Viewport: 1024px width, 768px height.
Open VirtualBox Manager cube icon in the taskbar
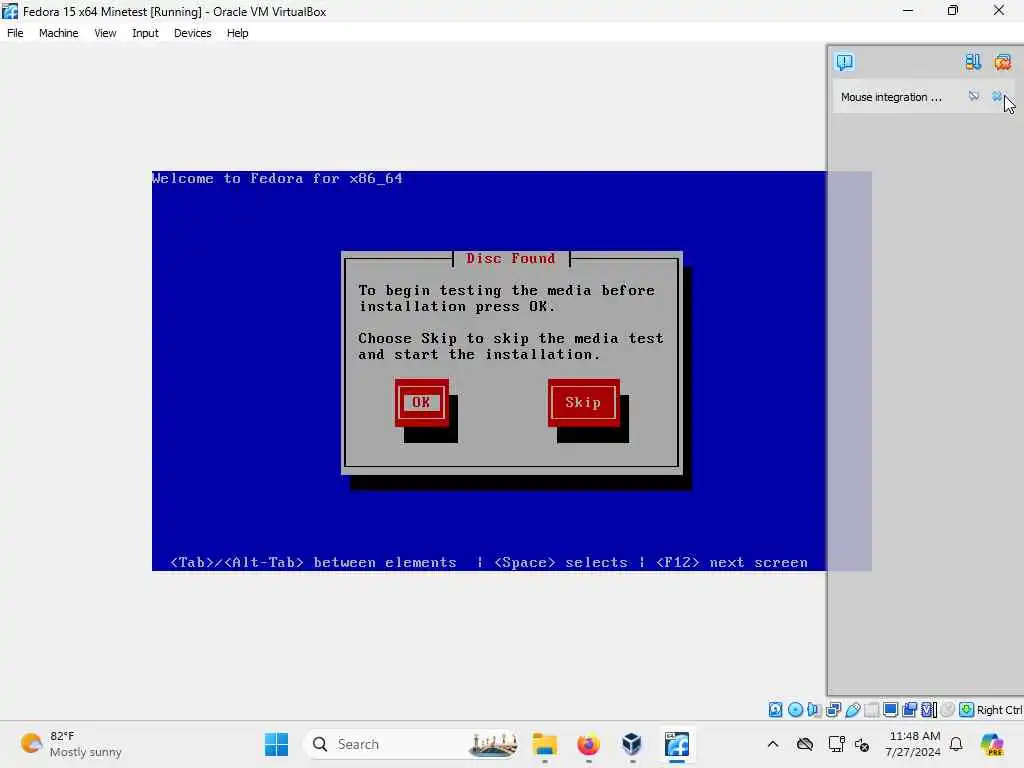pos(632,744)
